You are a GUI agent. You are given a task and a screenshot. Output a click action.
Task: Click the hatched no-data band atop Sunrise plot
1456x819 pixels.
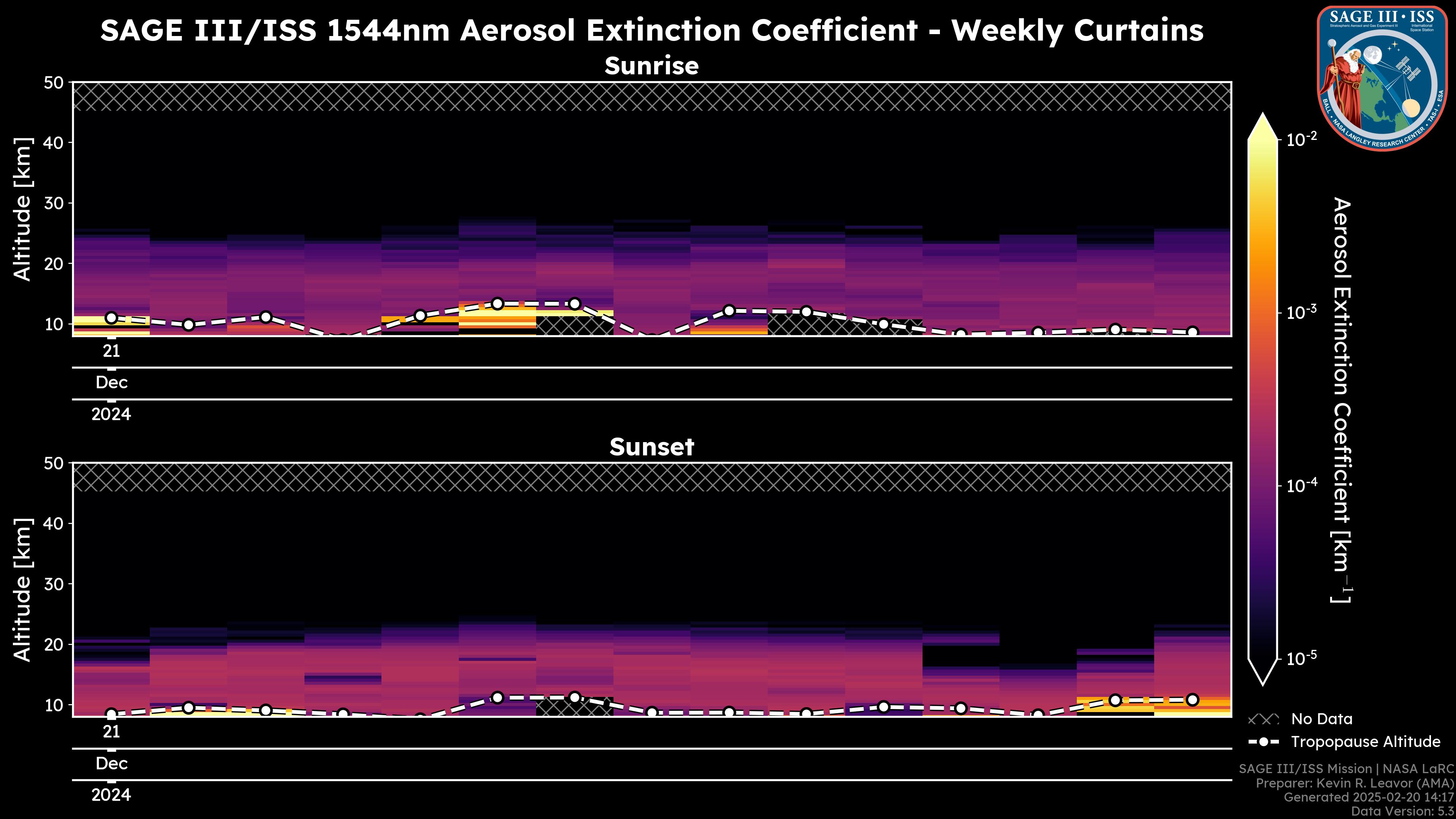[651, 97]
